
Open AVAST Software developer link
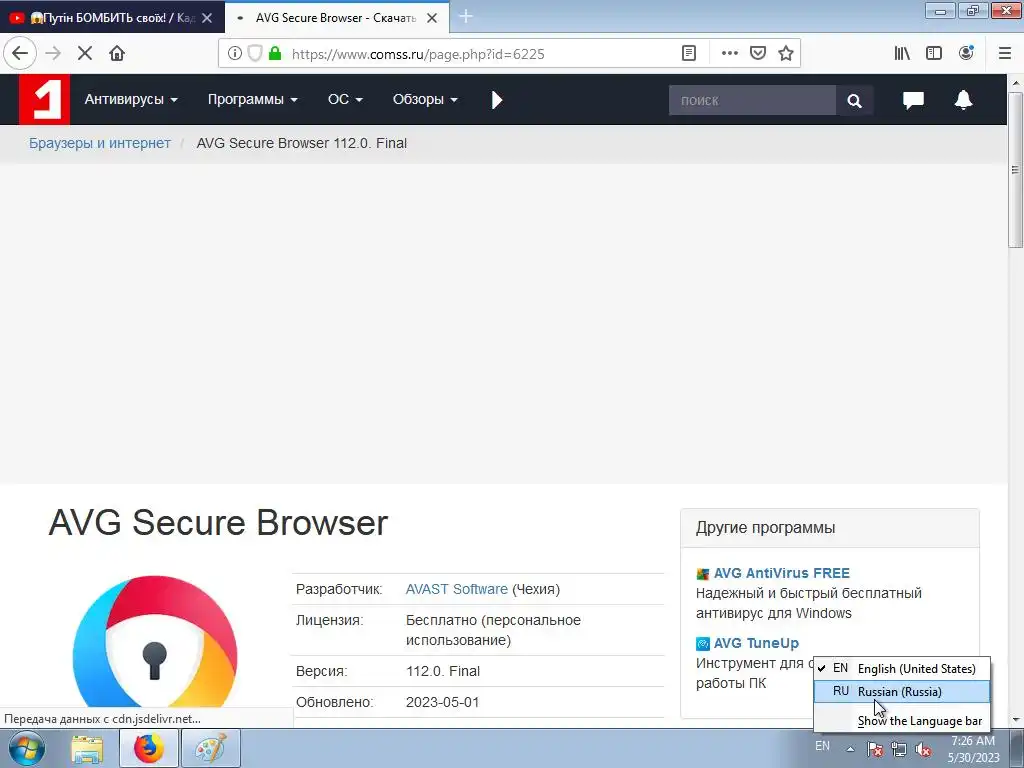[x=456, y=589]
